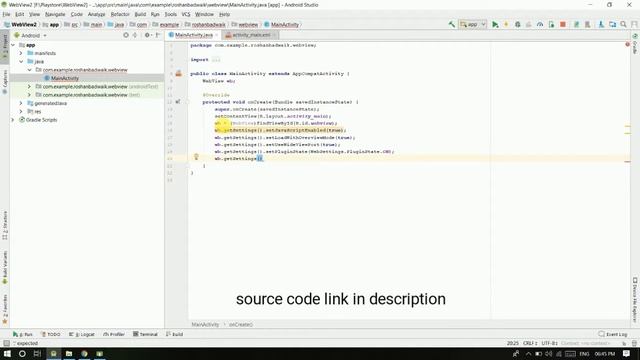Collapse the app module node
This screenshot has height=360, width=640.
13,45
